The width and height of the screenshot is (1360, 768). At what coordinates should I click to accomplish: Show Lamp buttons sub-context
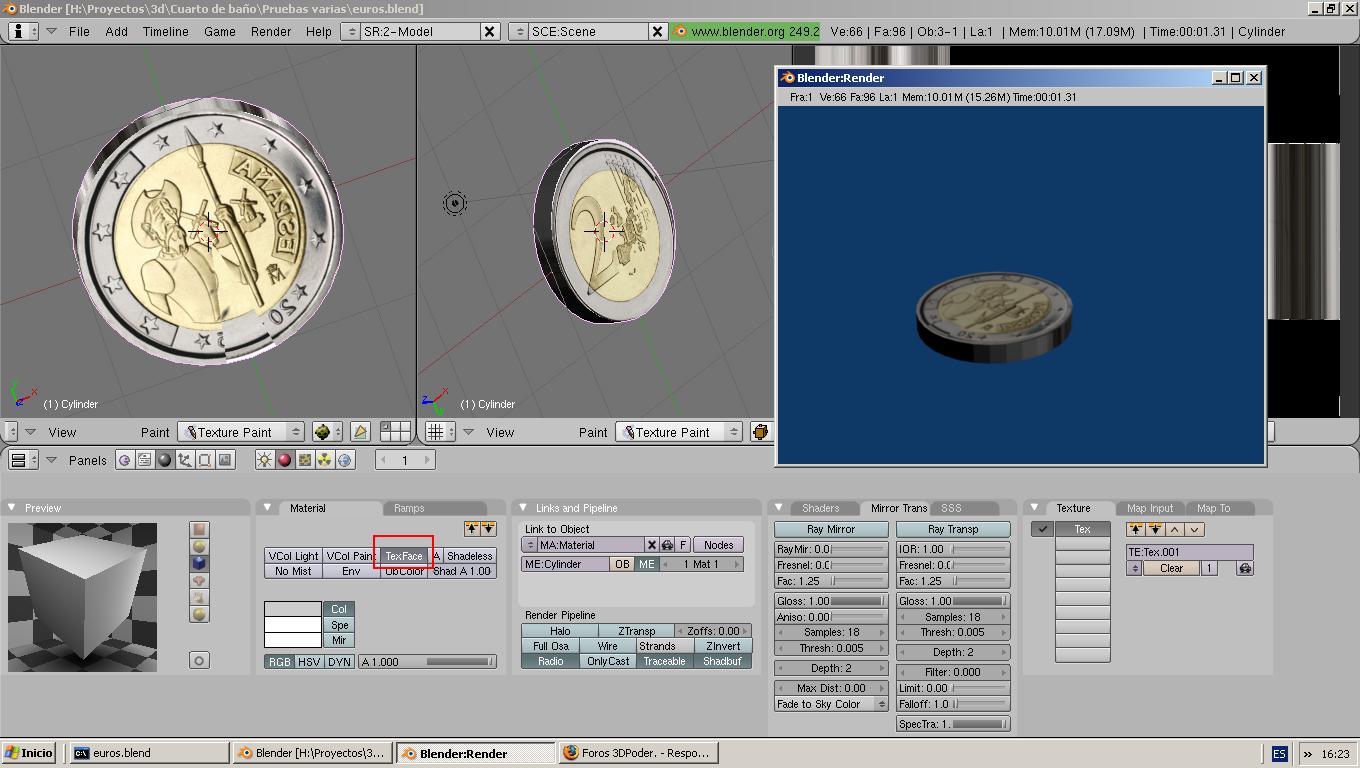click(264, 460)
